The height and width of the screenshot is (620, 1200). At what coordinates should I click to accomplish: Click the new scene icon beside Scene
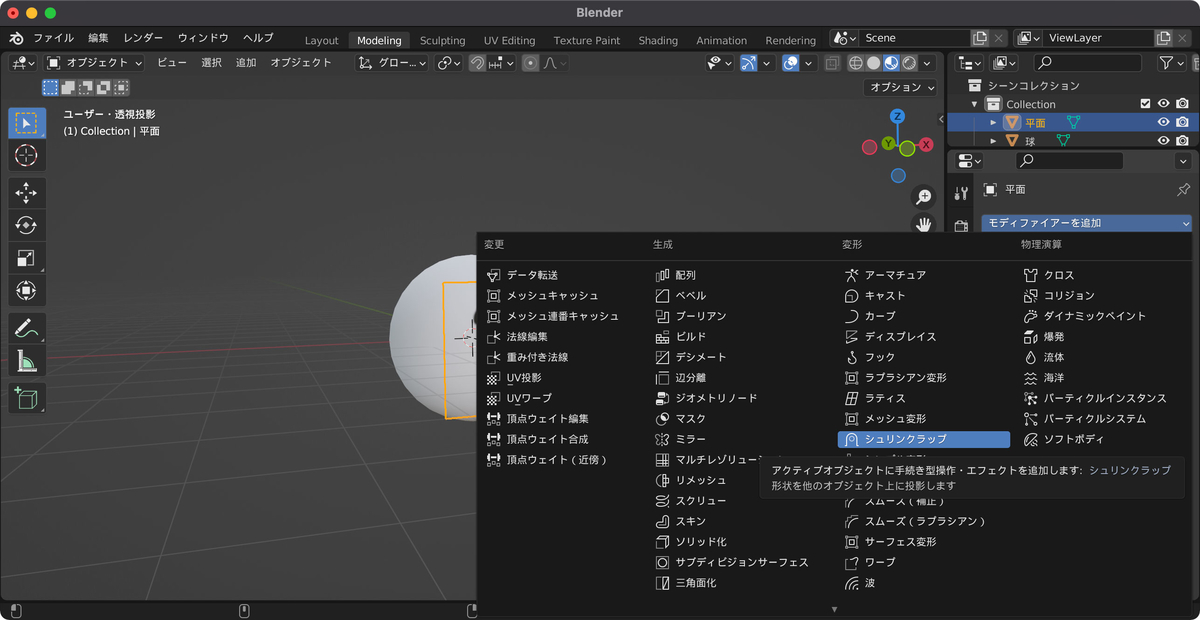point(980,38)
